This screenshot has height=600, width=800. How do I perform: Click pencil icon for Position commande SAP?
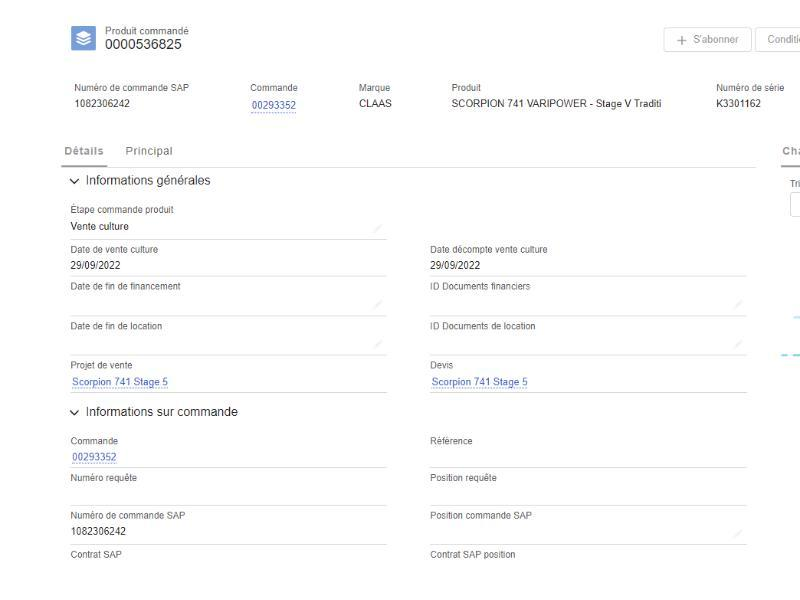738,533
